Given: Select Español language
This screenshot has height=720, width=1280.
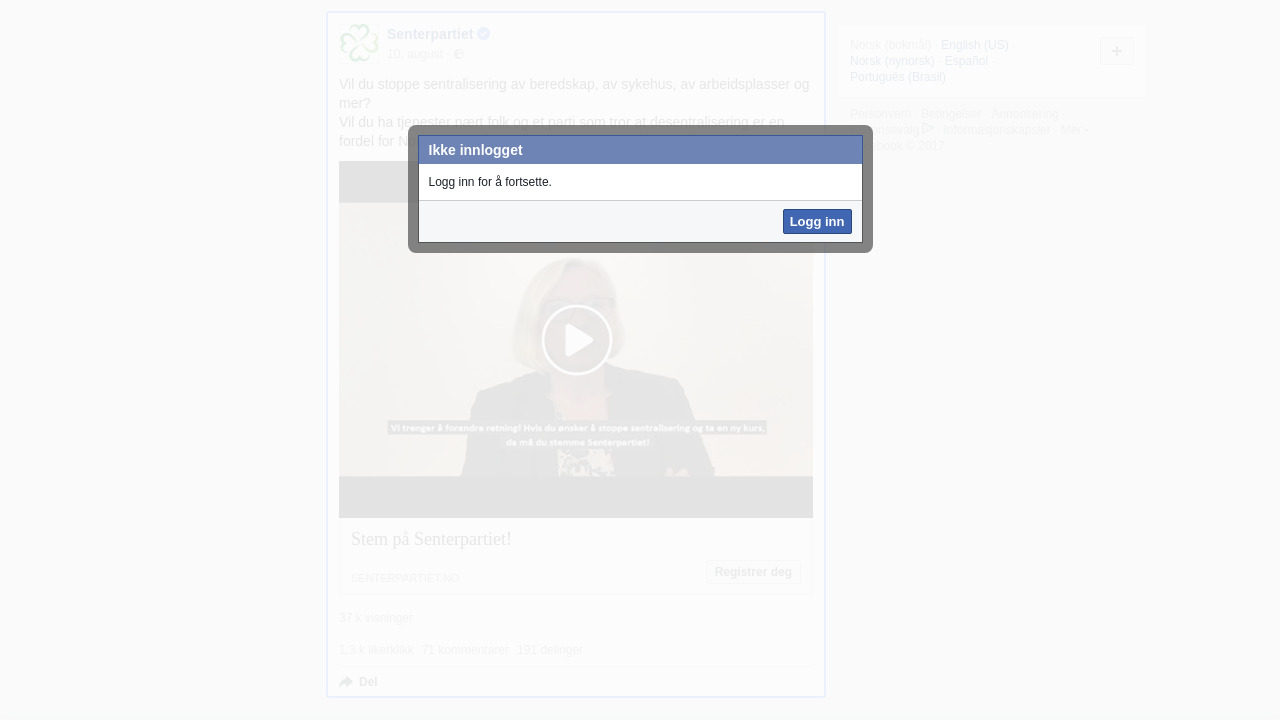Looking at the screenshot, I should click(966, 61).
